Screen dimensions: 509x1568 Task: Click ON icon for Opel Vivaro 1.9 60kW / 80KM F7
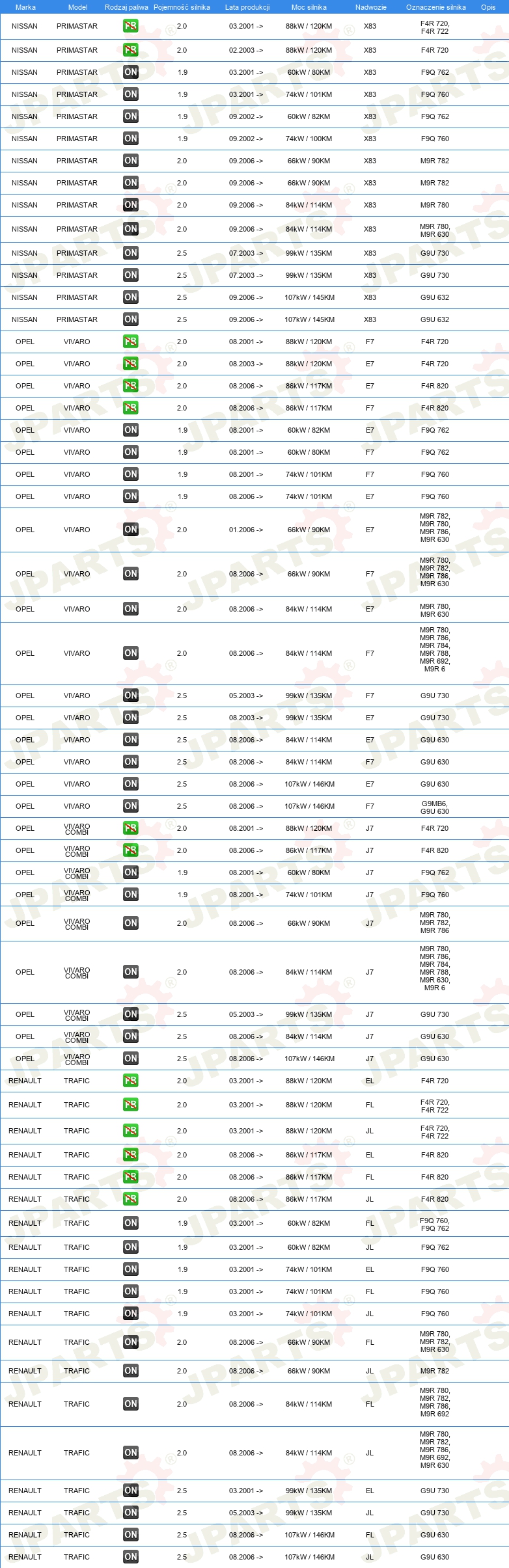pos(131,452)
